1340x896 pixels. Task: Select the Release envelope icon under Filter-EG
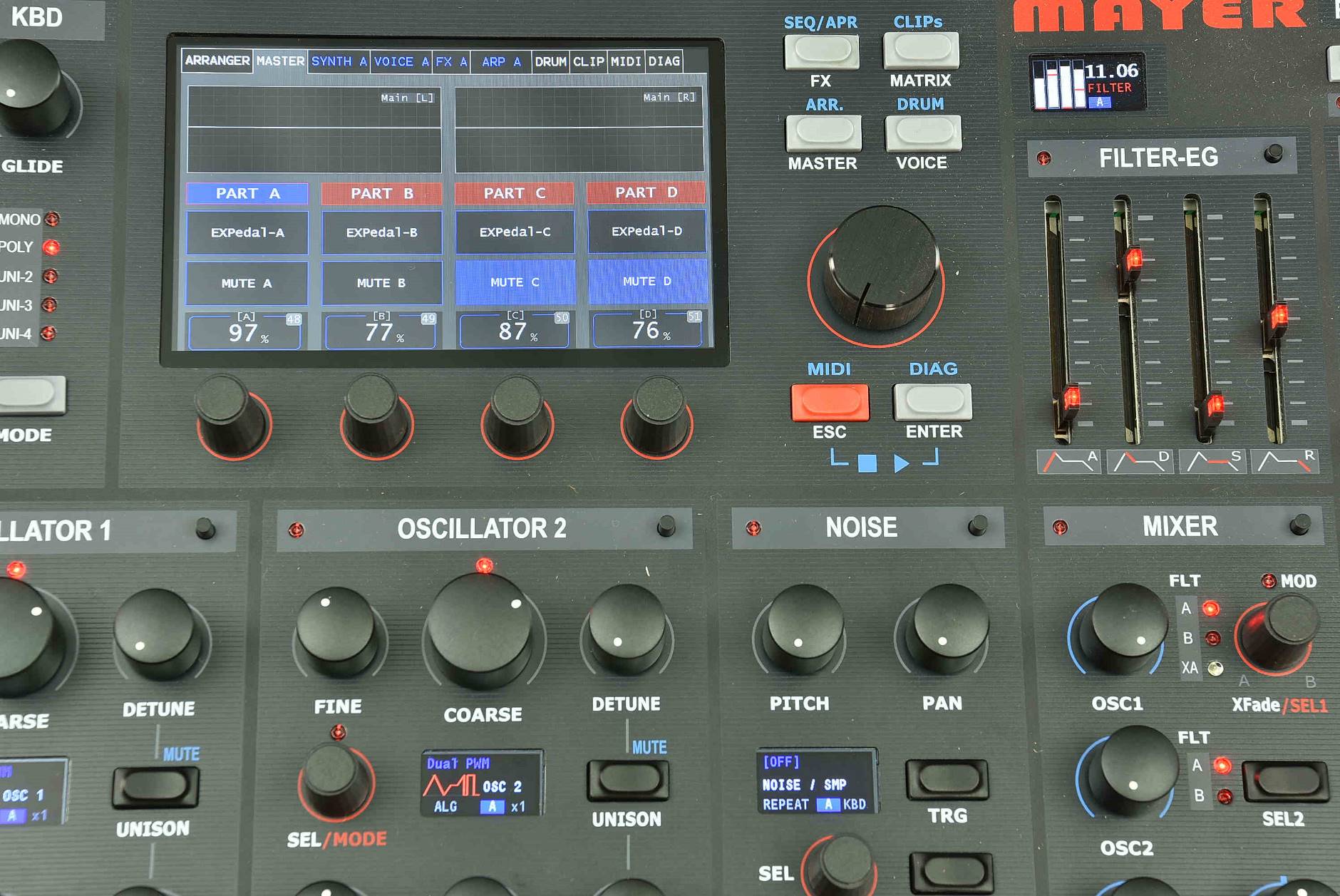tap(1284, 461)
